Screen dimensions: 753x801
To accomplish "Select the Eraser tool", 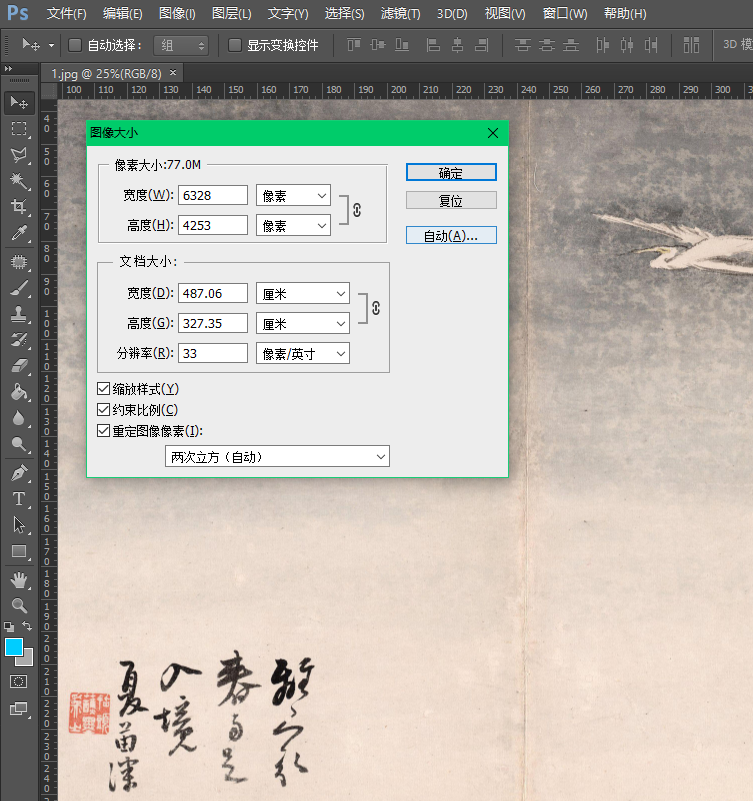I will [x=19, y=366].
